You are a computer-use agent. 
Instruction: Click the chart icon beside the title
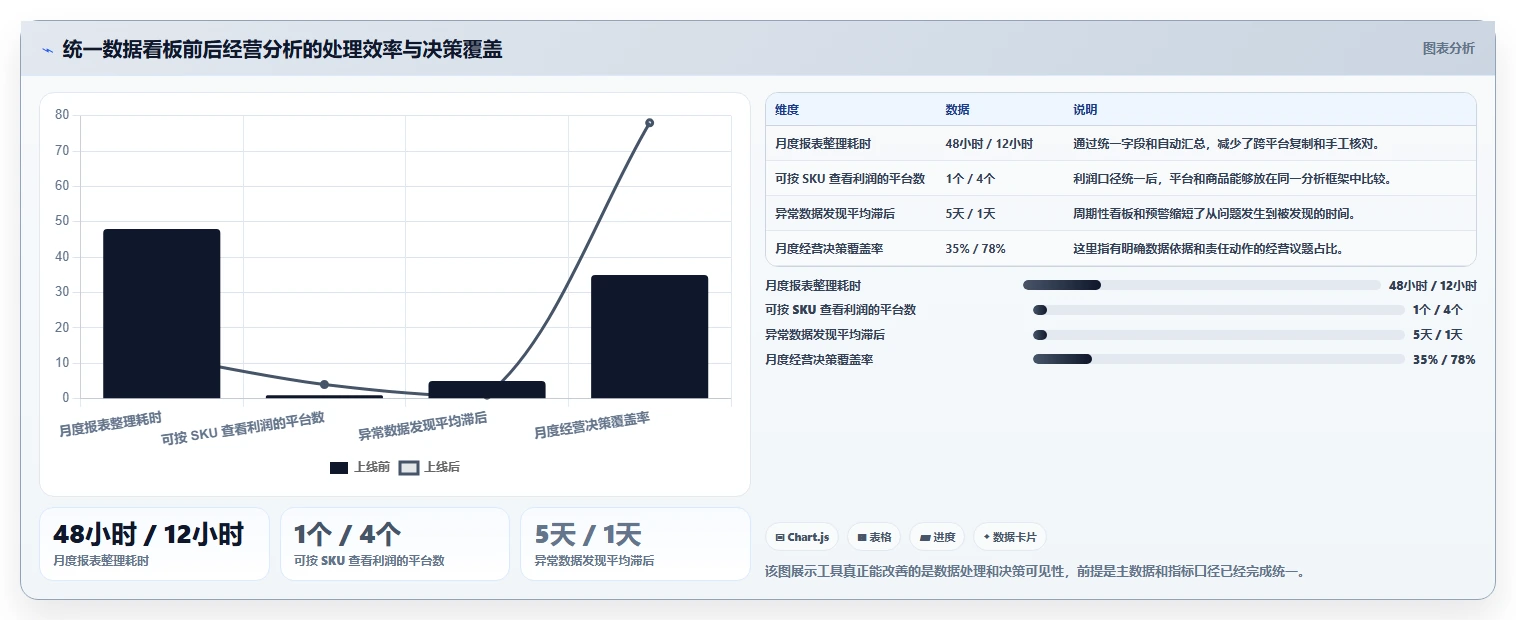[x=47, y=50]
